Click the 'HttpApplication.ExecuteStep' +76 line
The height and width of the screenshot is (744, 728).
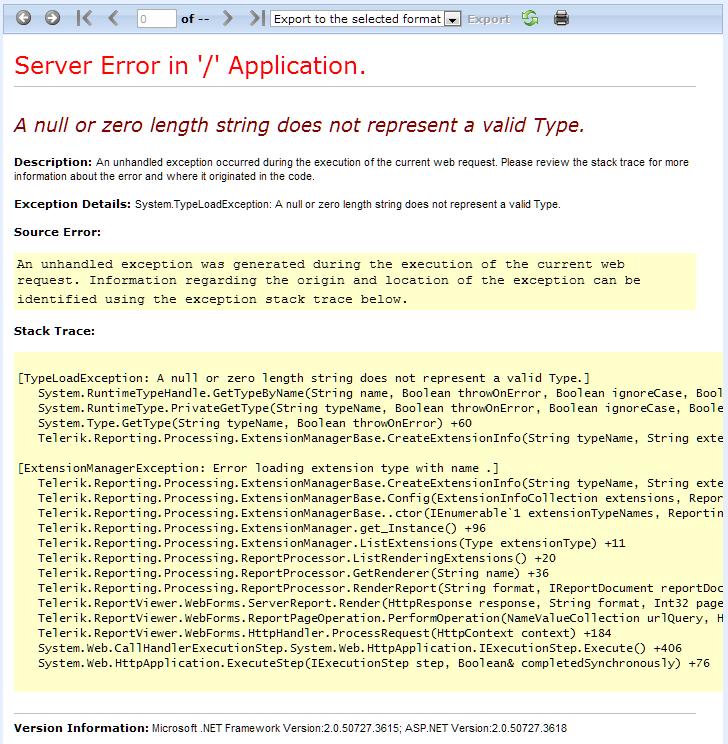pos(374,663)
